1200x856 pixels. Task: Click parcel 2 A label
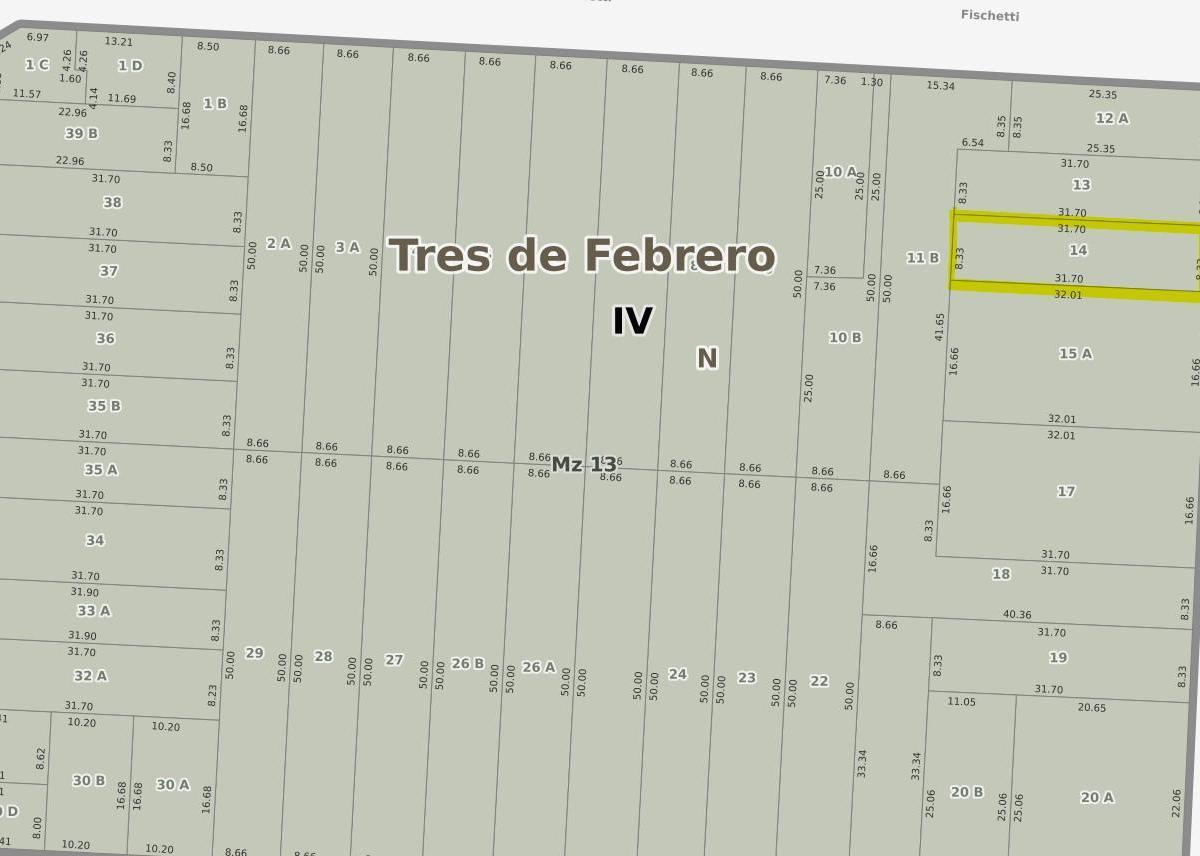click(x=278, y=244)
